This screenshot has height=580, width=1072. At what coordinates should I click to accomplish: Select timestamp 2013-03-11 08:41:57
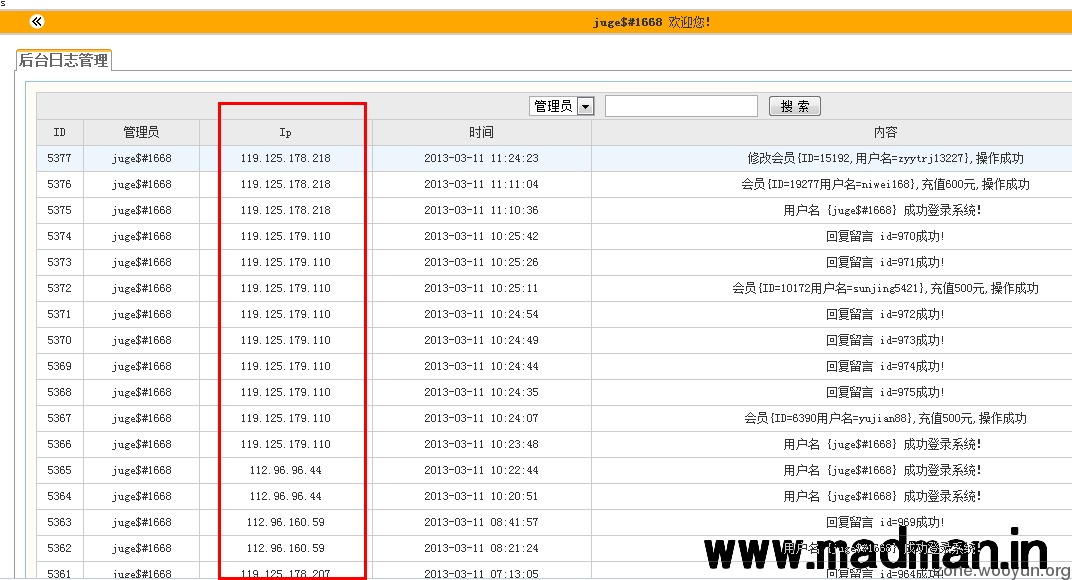click(x=481, y=522)
